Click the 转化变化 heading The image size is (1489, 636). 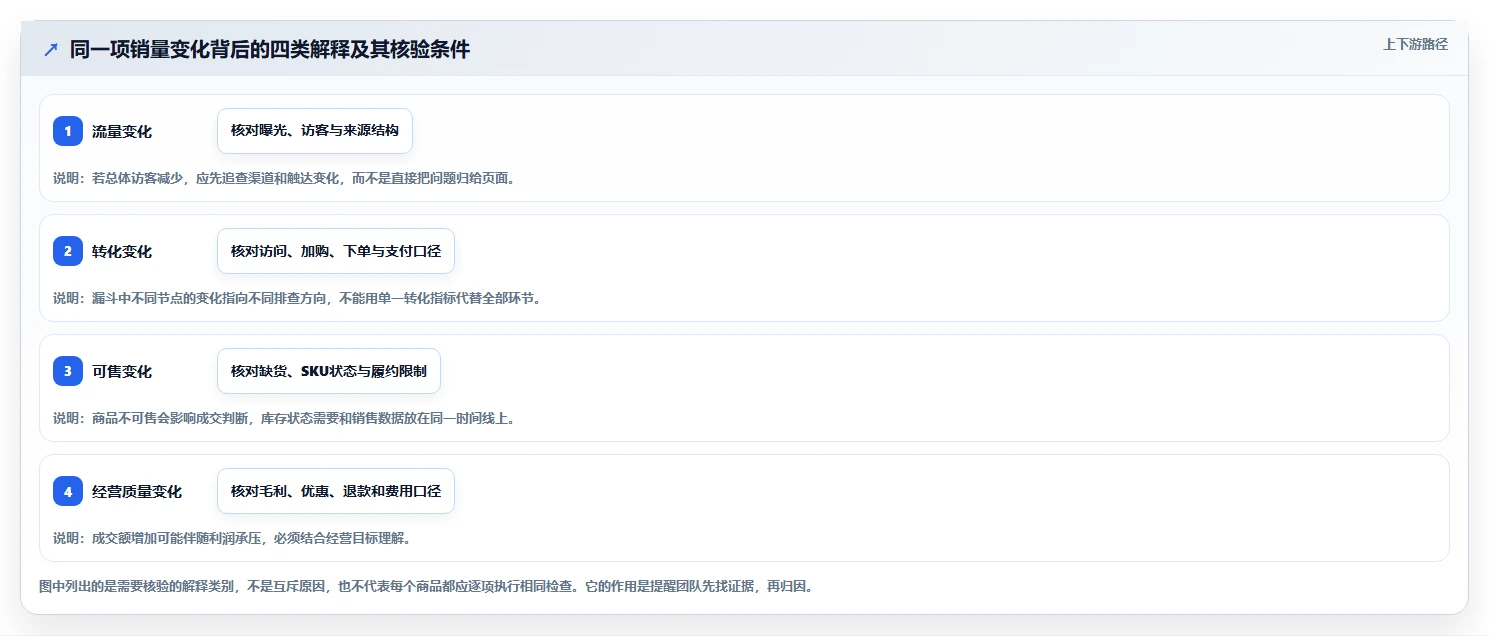[x=122, y=251]
